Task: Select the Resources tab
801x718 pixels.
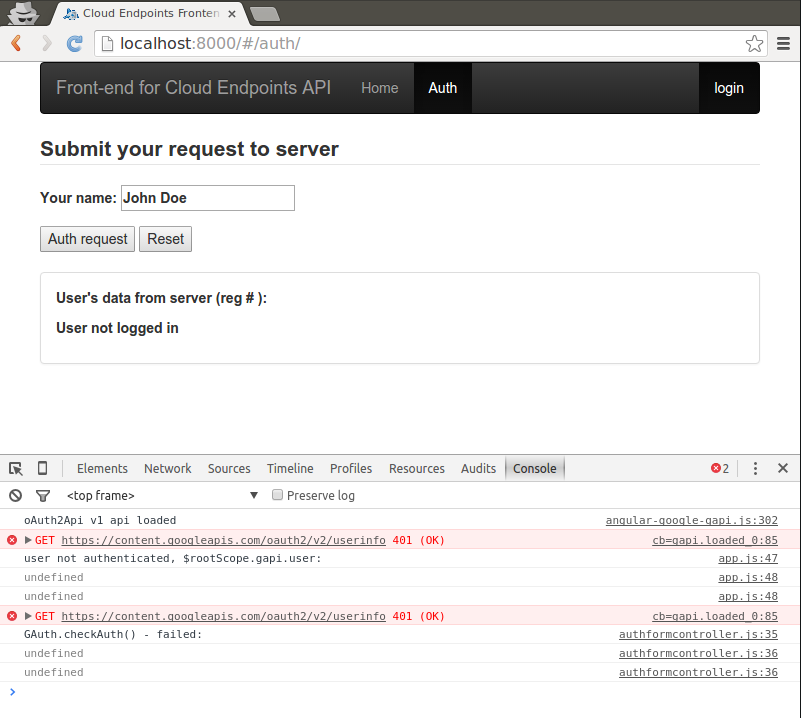Action: [417, 468]
